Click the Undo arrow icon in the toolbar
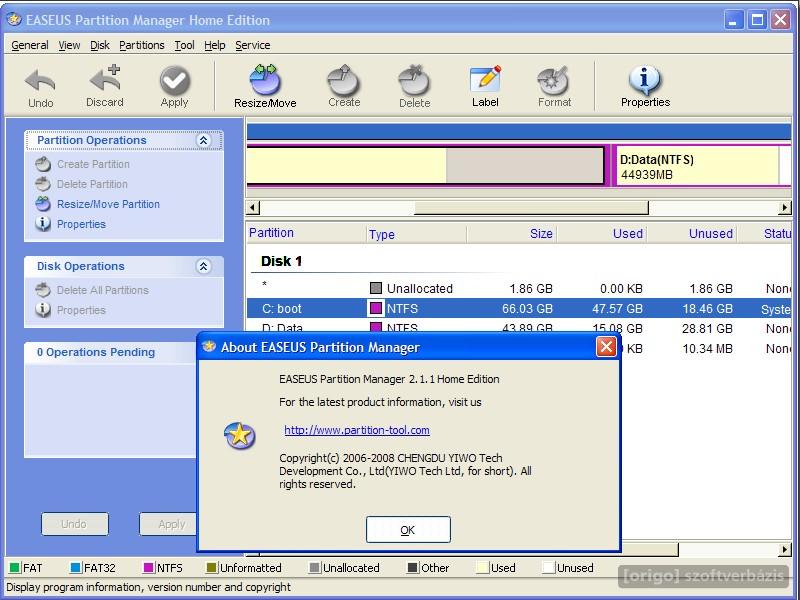Image resolution: width=800 pixels, height=600 pixels. click(40, 81)
